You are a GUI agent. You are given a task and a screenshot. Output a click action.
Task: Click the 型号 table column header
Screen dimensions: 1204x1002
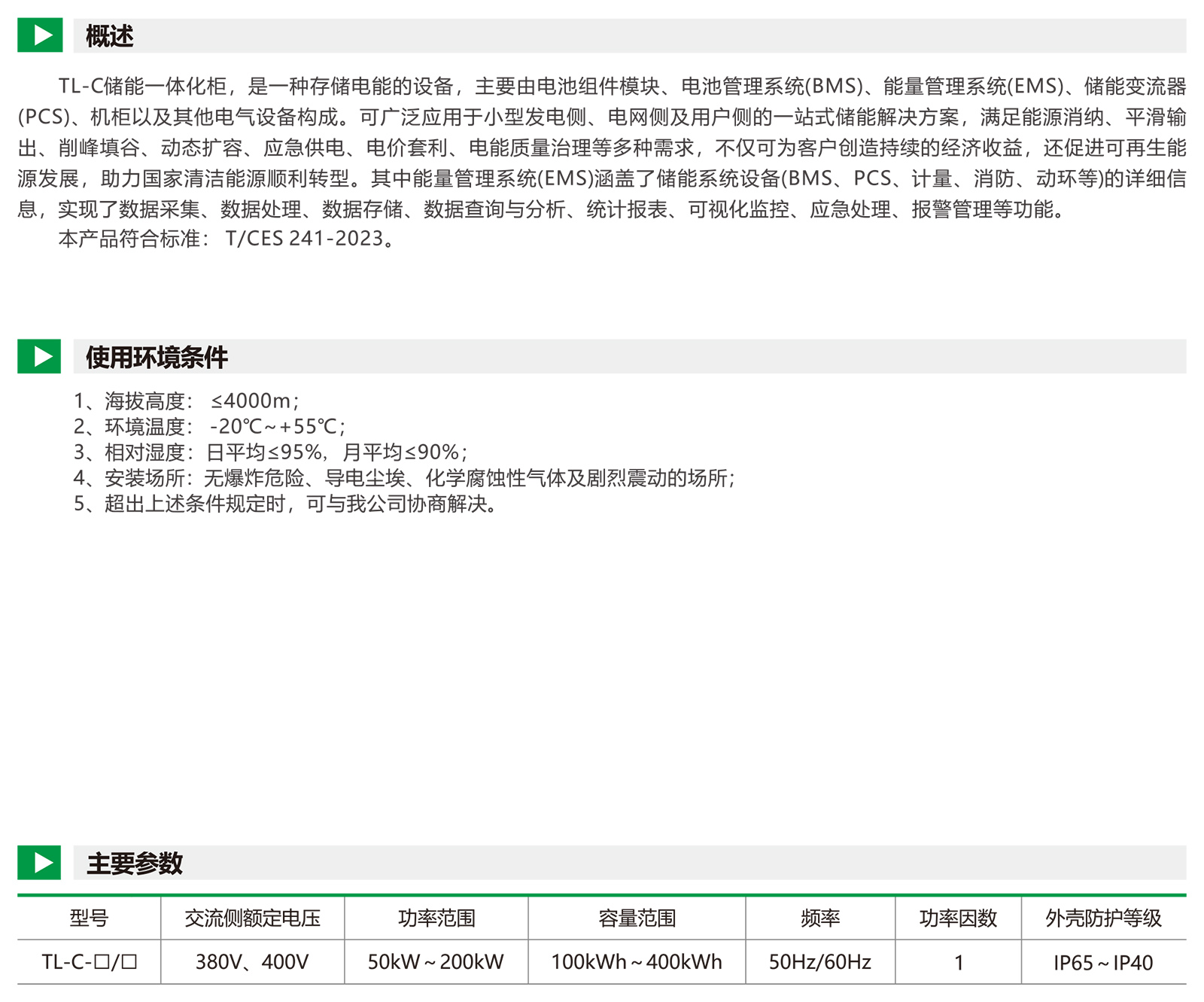point(89,918)
